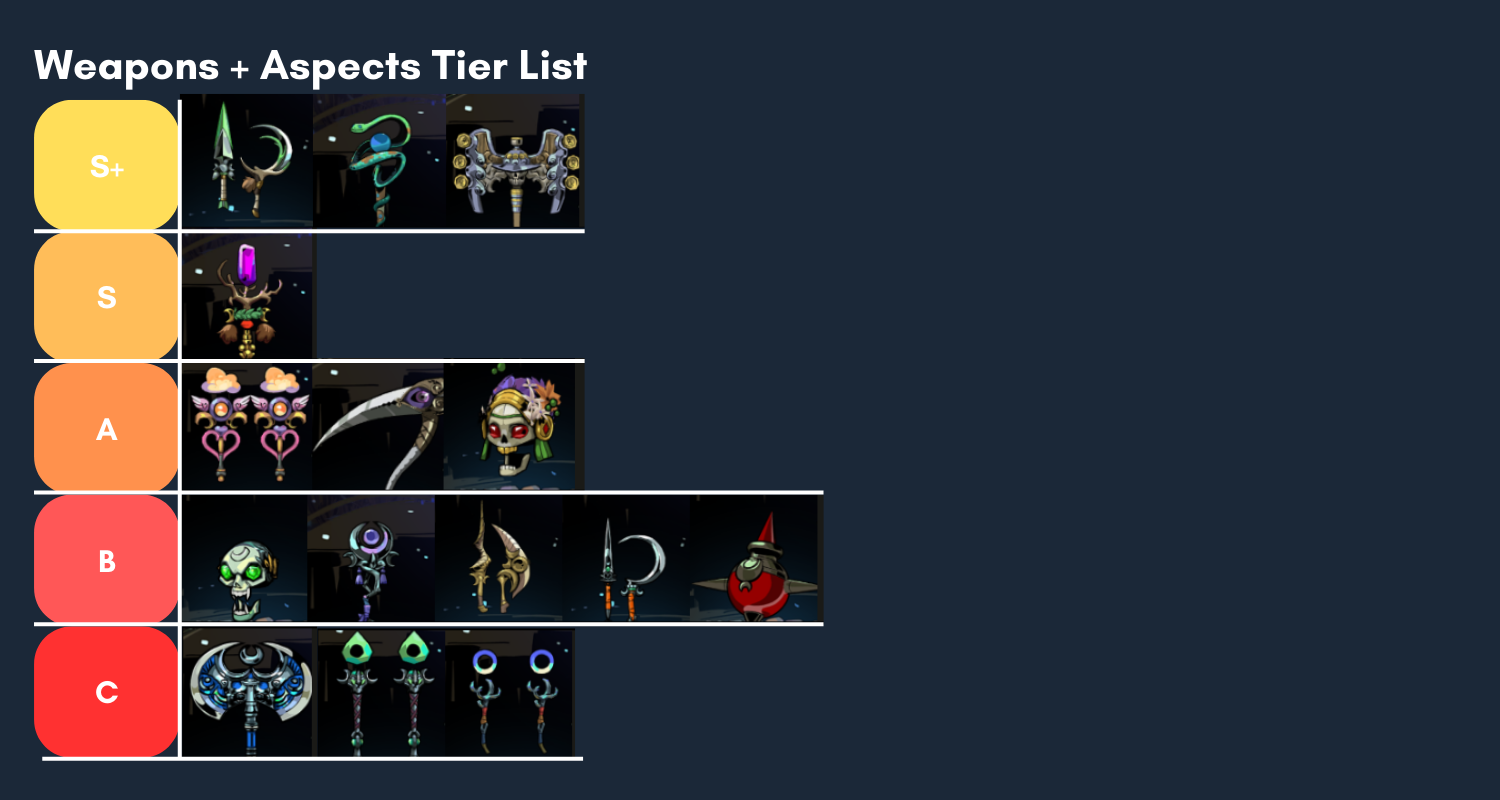Select the purple crystal antler torch in S
1500x800 pixels.
click(248, 296)
